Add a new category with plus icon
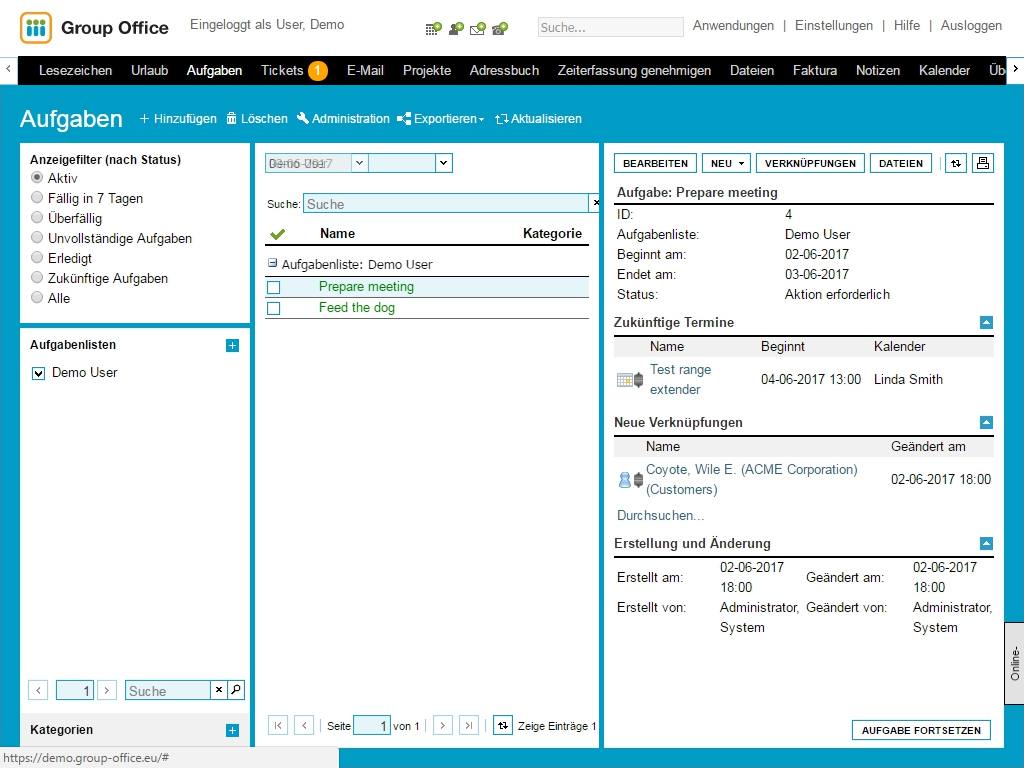 [x=232, y=731]
